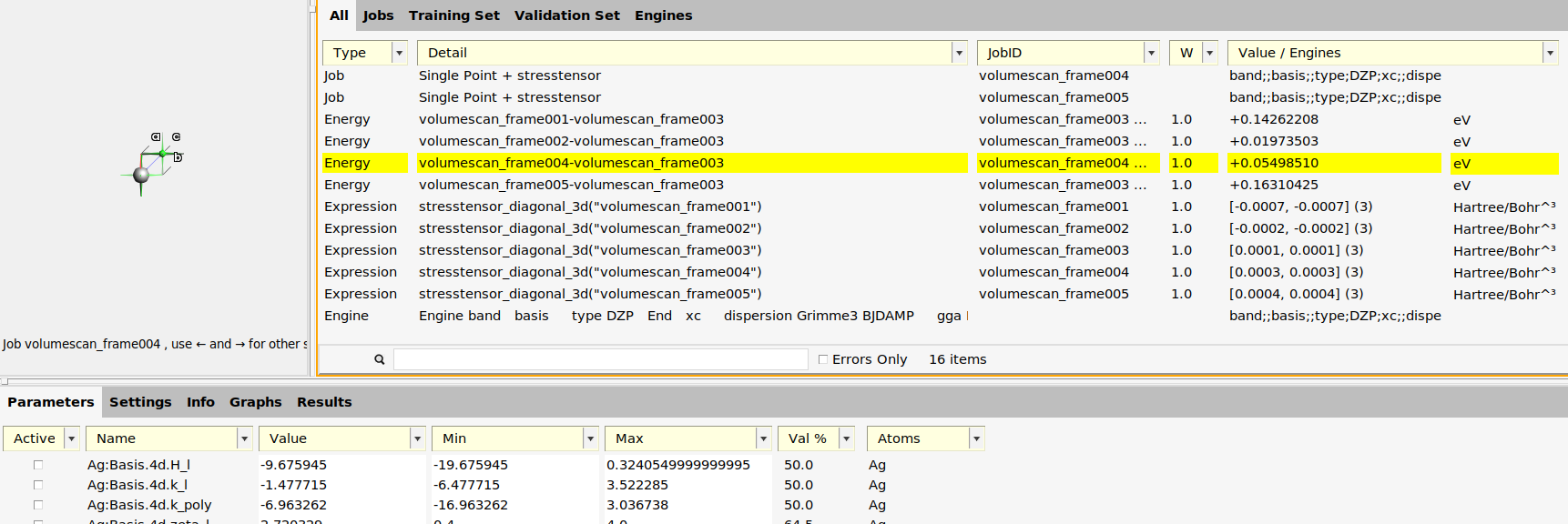The height and width of the screenshot is (524, 1568).
Task: Open the Engines tab
Action: (663, 15)
